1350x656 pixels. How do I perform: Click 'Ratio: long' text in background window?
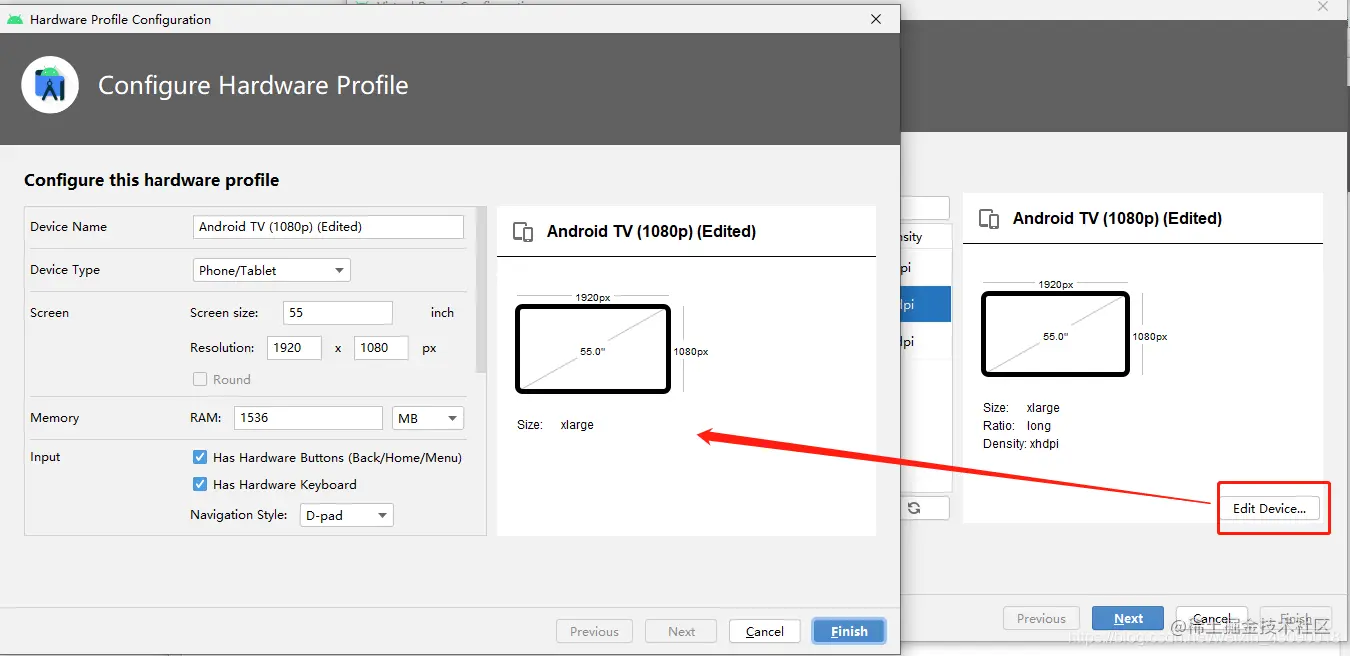(1017, 426)
